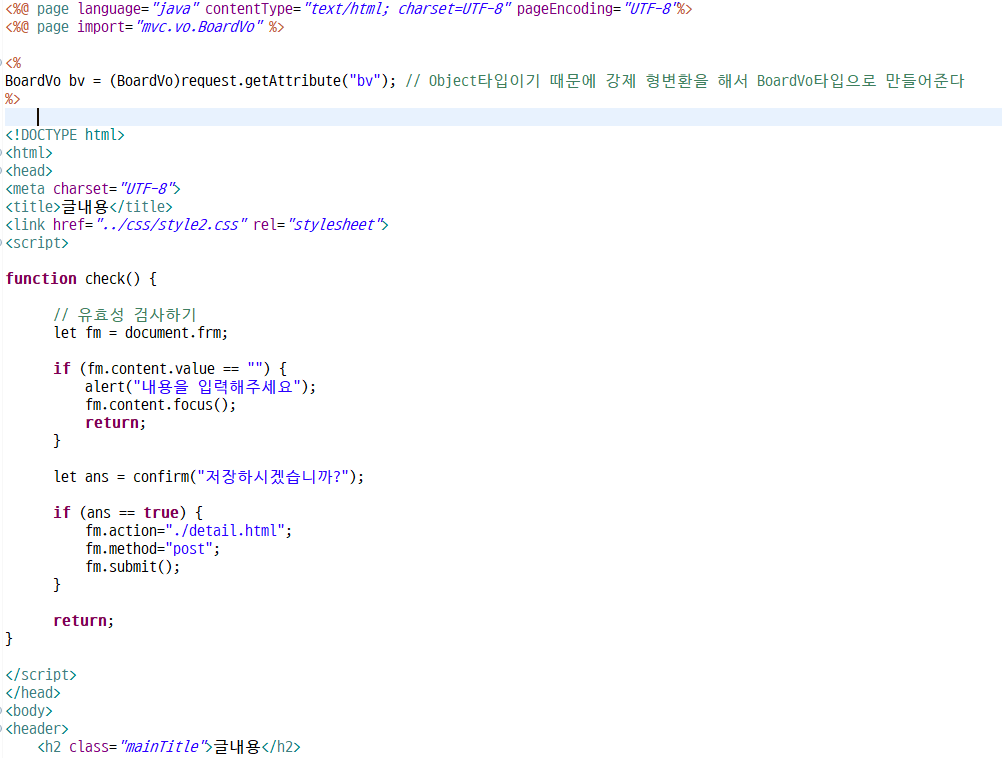Click the opening <body> tag
Viewport: 1002px width, 758px height.
pyautogui.click(x=29, y=710)
